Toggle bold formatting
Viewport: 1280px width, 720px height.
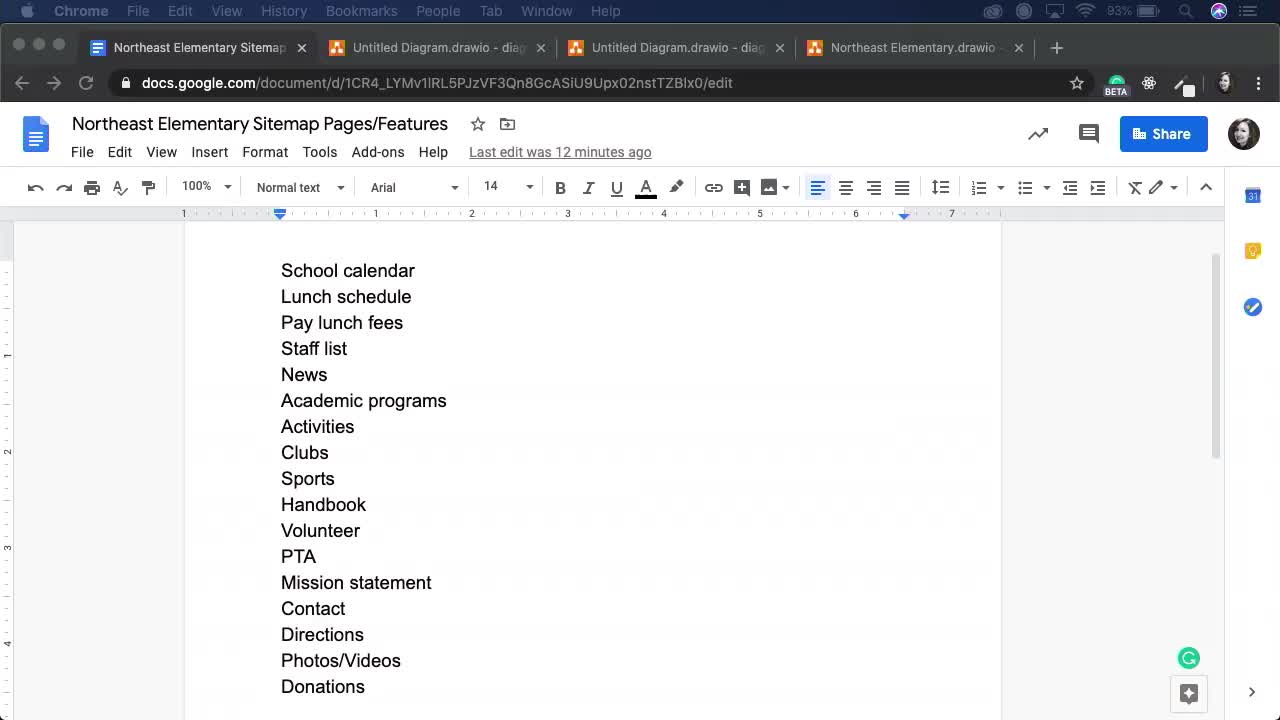click(560, 187)
